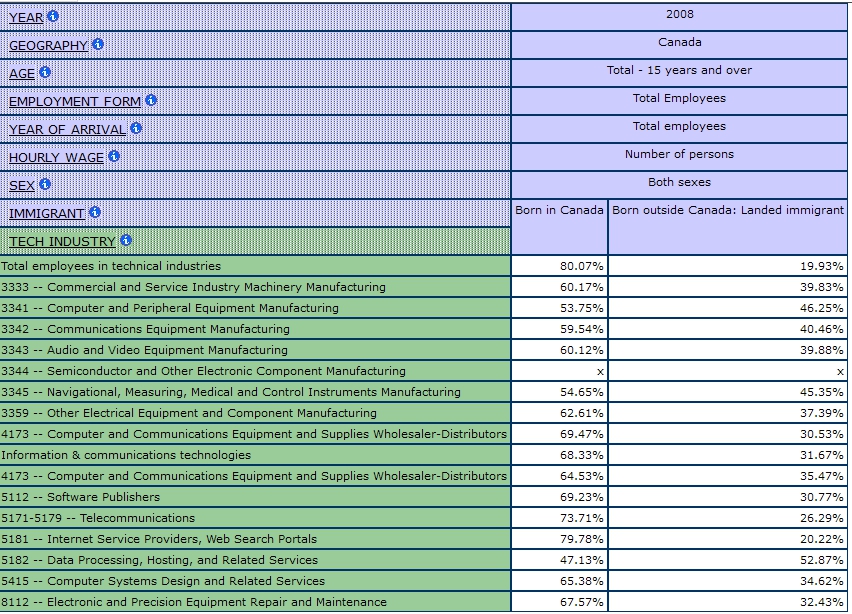Click the info icon next to YEAR
Image resolution: width=852 pixels, height=614 pixels.
[53, 16]
